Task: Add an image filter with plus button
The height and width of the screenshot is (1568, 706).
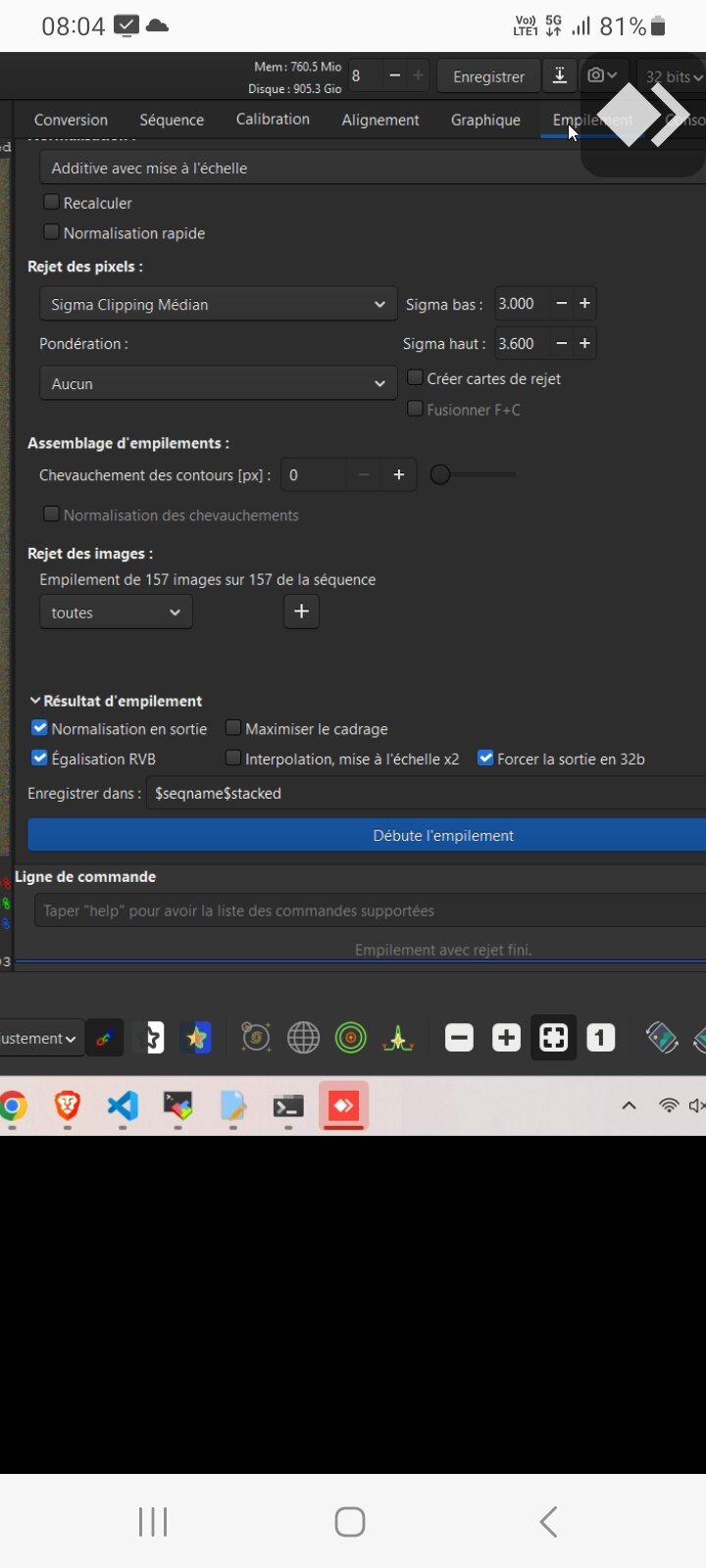Action: pyautogui.click(x=301, y=612)
